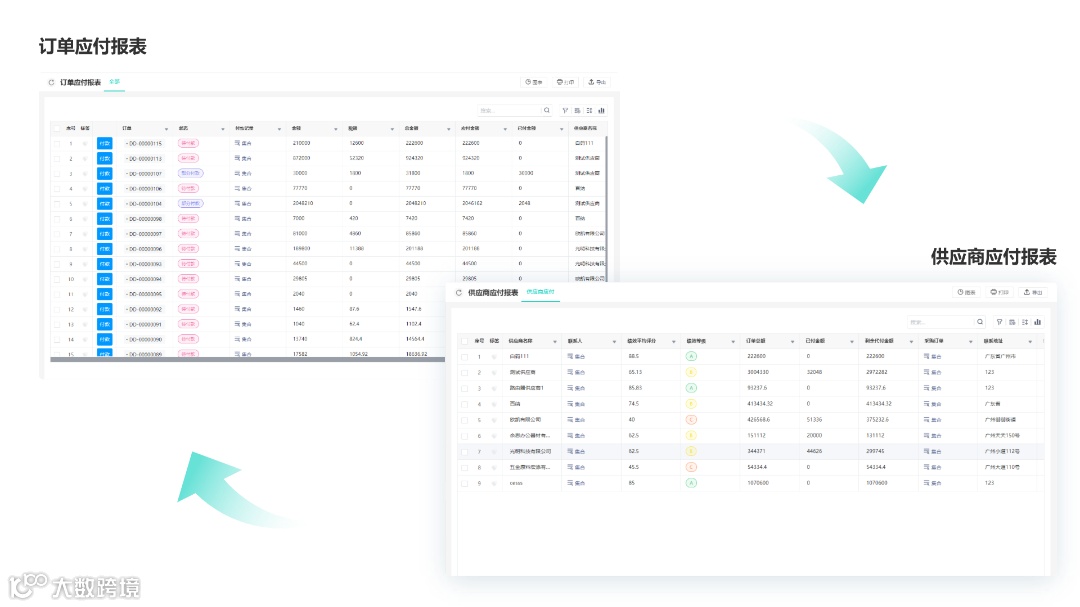Open bar chart view in order report

(x=601, y=110)
